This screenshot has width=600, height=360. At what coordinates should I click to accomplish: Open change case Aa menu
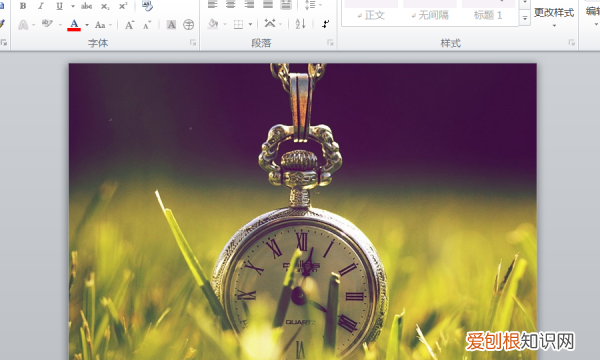click(100, 25)
